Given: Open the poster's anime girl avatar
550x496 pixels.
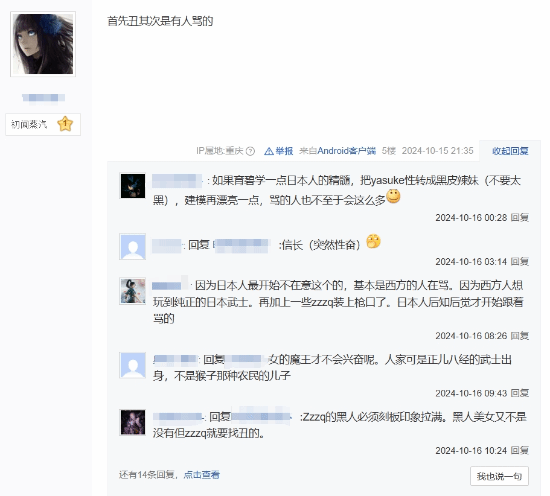Looking at the screenshot, I should pyautogui.click(x=43, y=44).
